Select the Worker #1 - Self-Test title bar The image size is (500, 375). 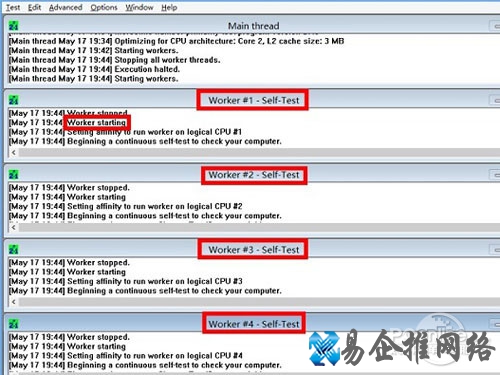[x=252, y=100]
